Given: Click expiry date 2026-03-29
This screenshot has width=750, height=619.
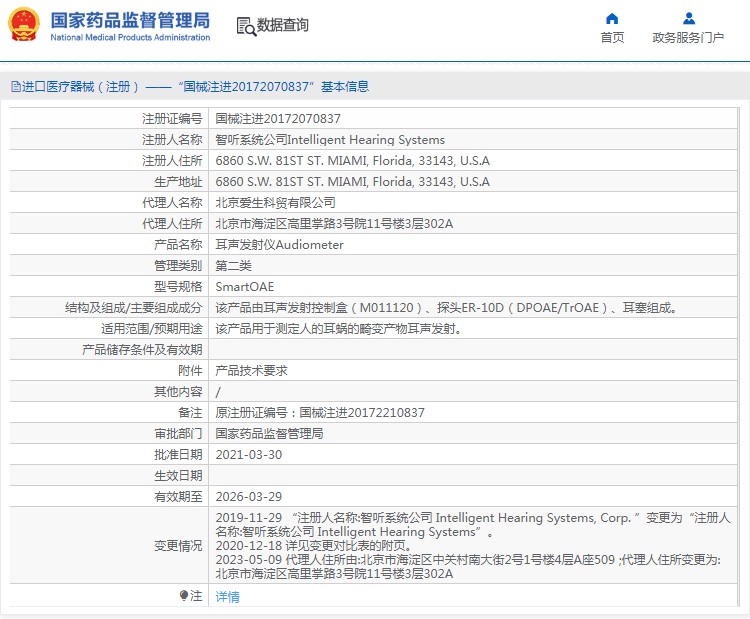Looking at the screenshot, I should coord(249,496).
